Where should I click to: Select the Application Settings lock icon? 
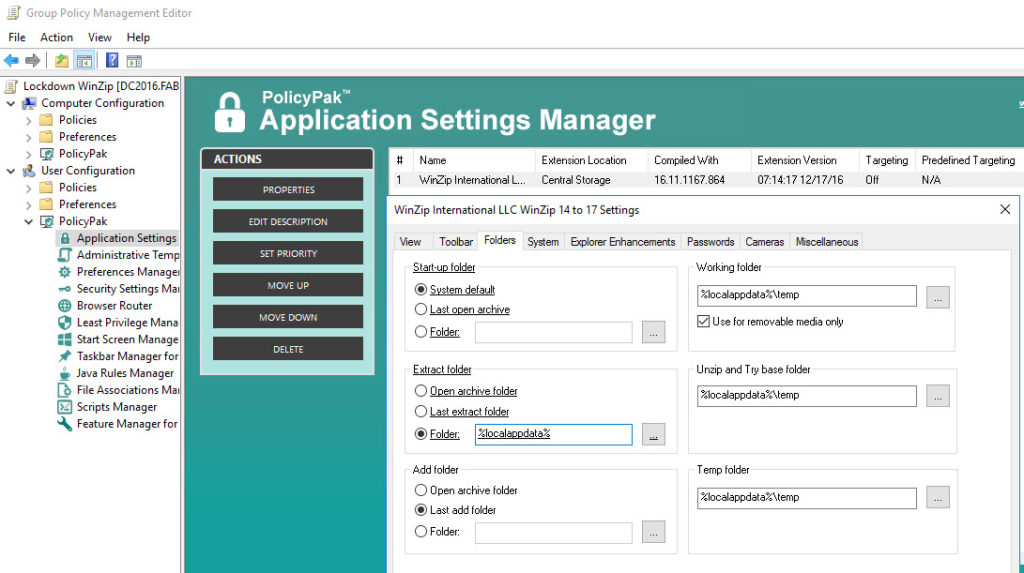(65, 238)
